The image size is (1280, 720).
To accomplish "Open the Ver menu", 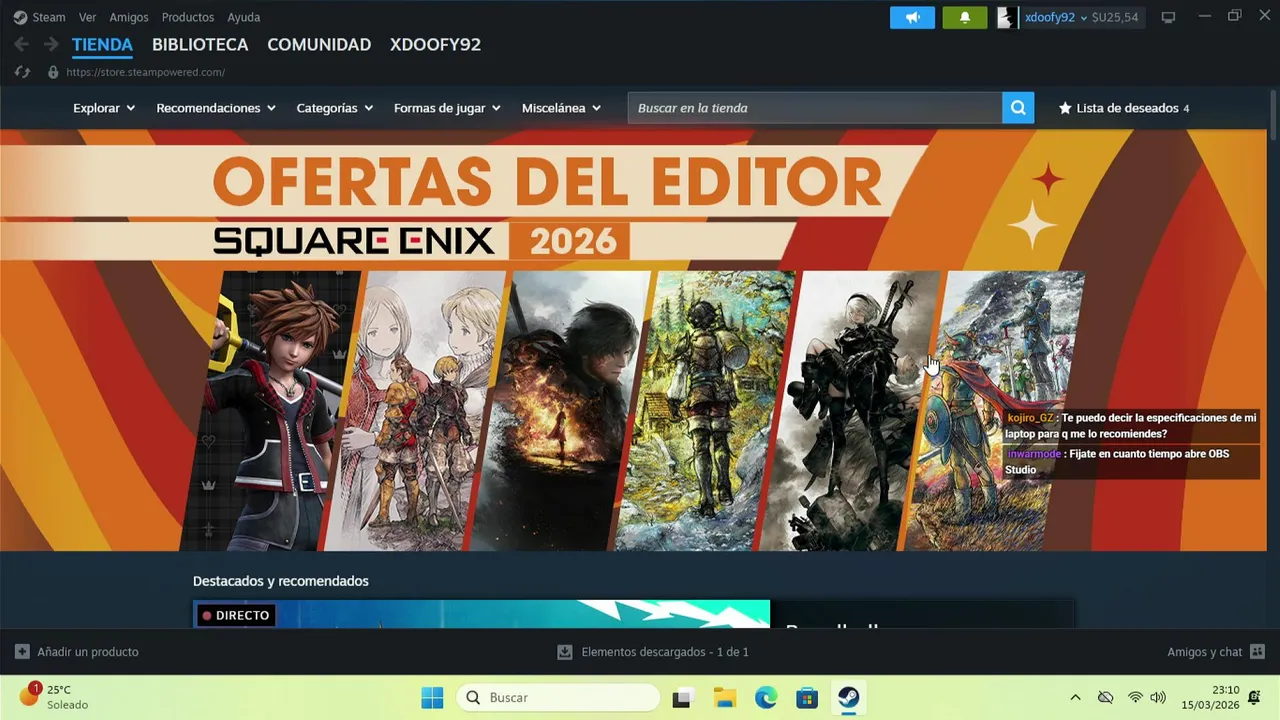I will click(87, 17).
